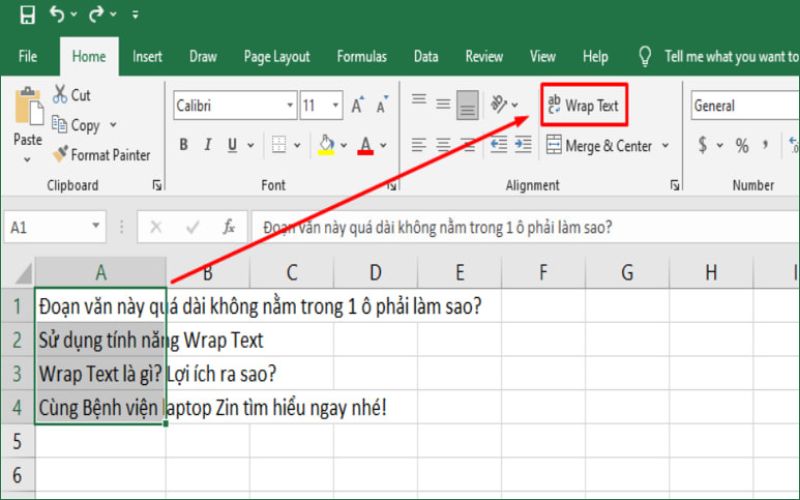Click the Orientation text angle icon

tap(499, 104)
